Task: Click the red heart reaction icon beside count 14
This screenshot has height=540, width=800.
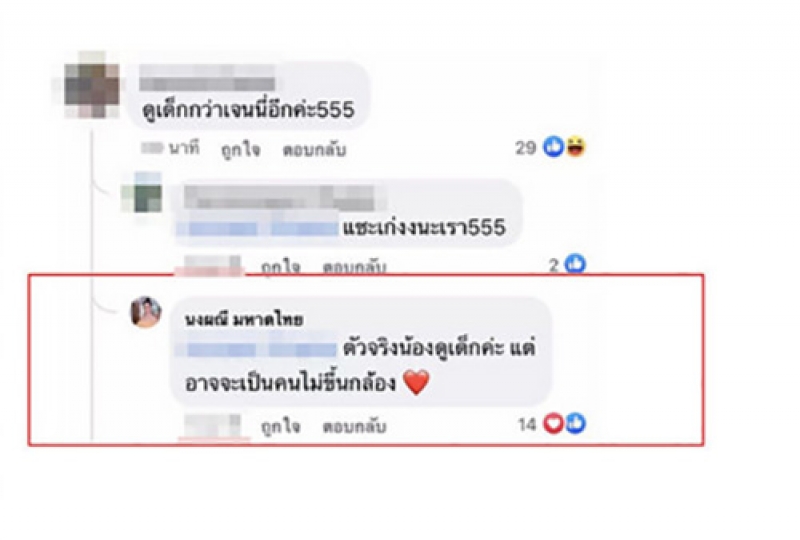Action: (x=553, y=424)
